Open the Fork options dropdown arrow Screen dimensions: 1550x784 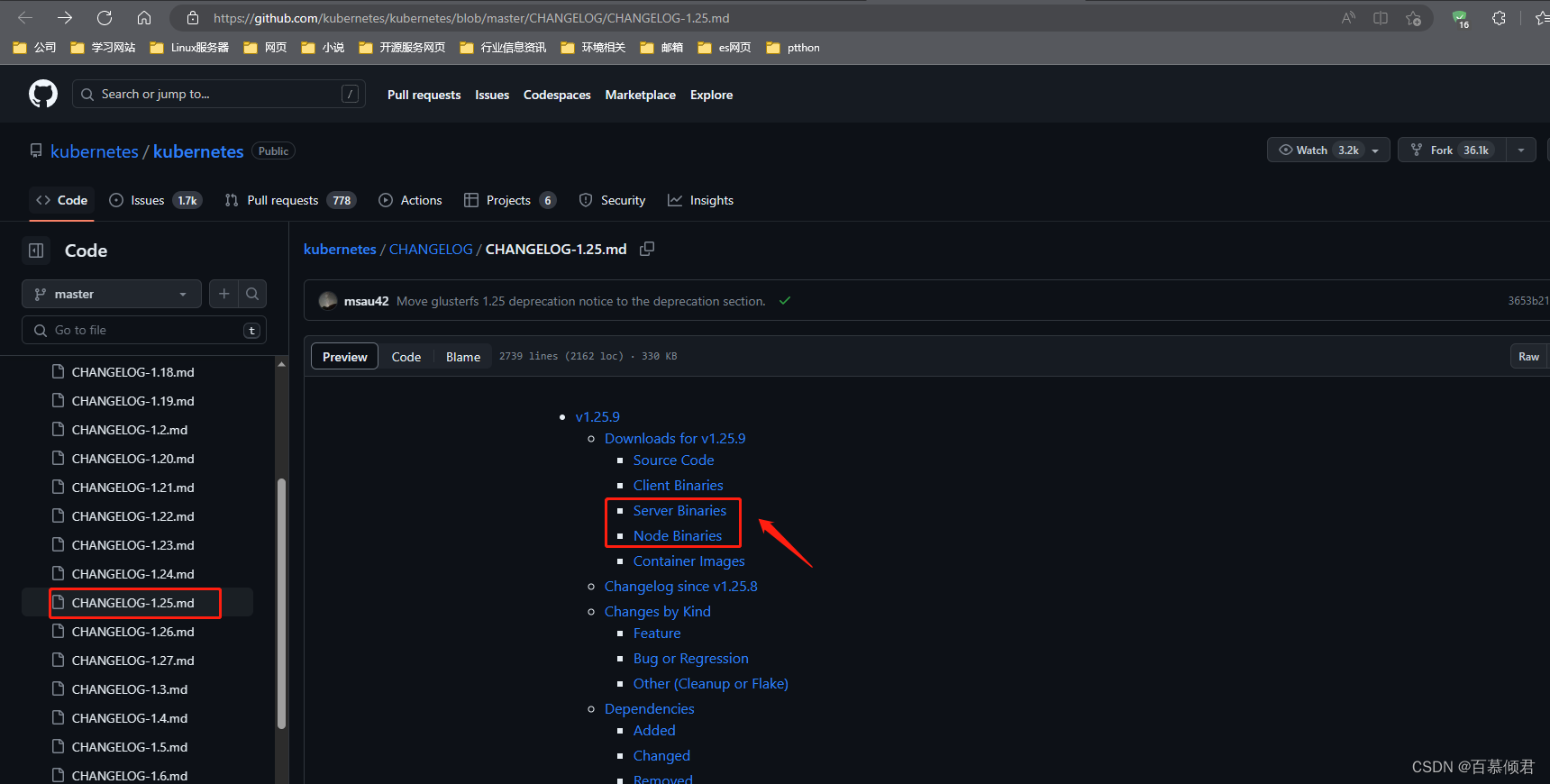click(x=1521, y=150)
